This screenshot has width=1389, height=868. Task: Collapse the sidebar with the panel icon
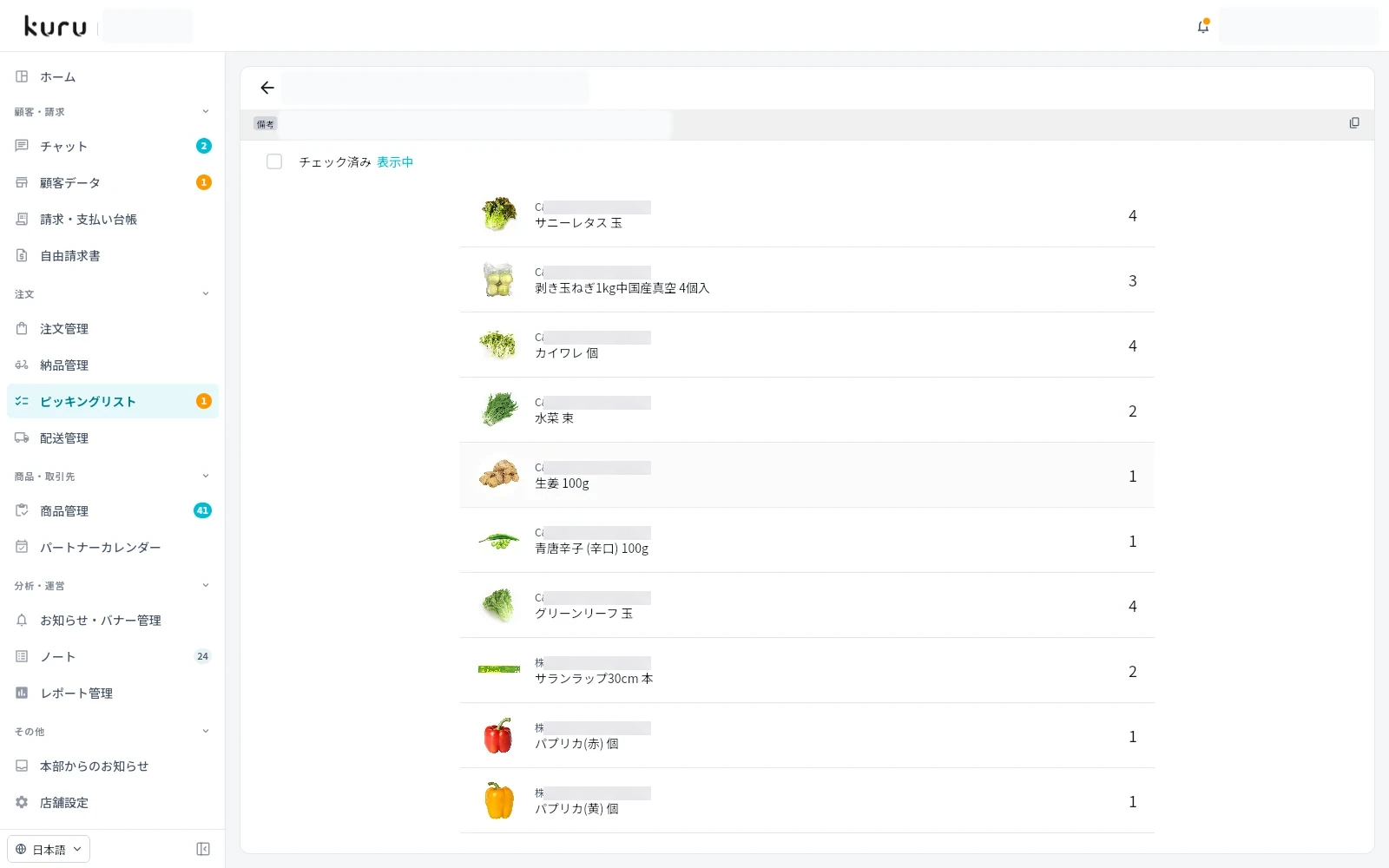(203, 849)
